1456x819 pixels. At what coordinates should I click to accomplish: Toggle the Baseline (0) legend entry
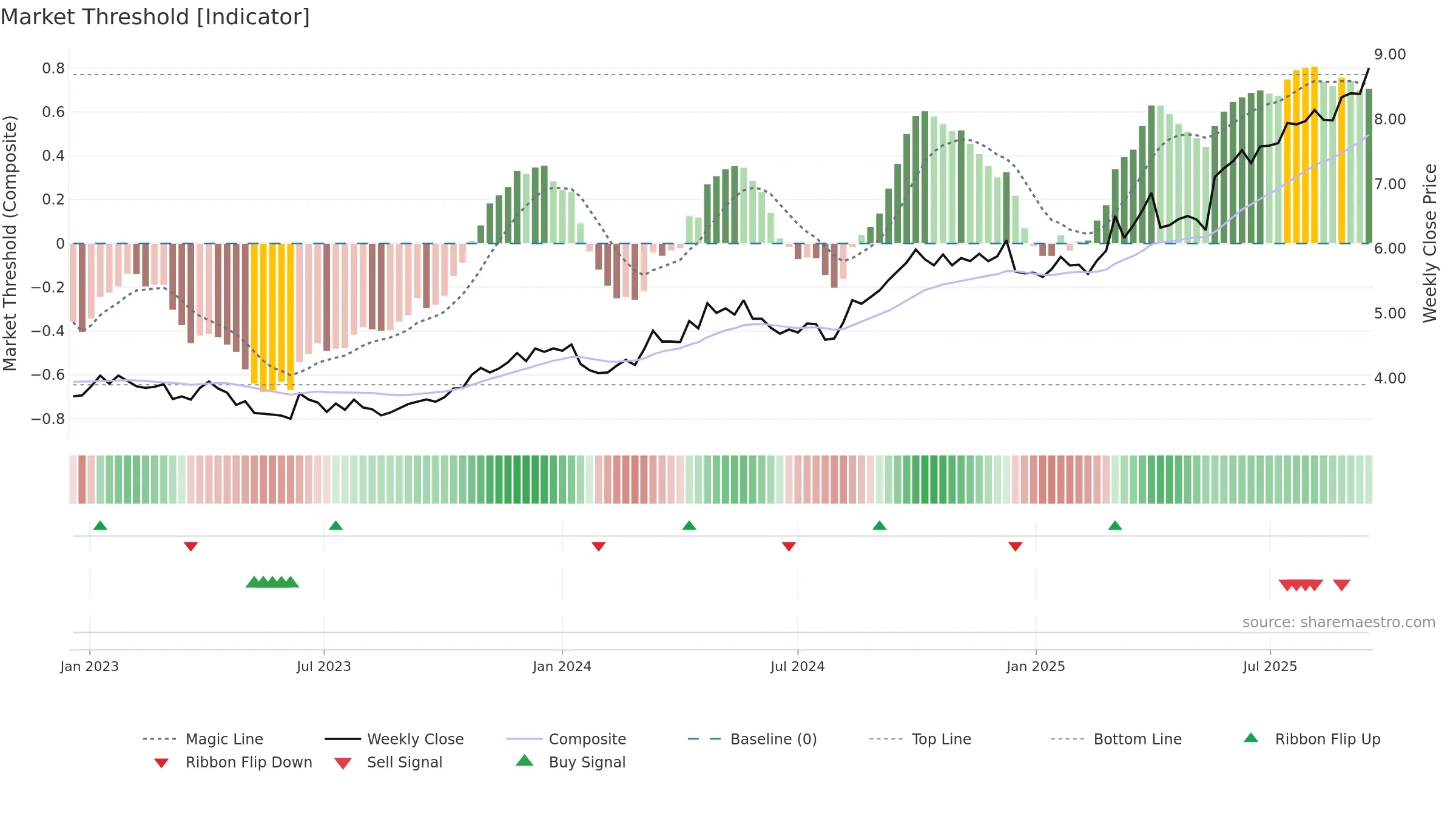[752, 739]
